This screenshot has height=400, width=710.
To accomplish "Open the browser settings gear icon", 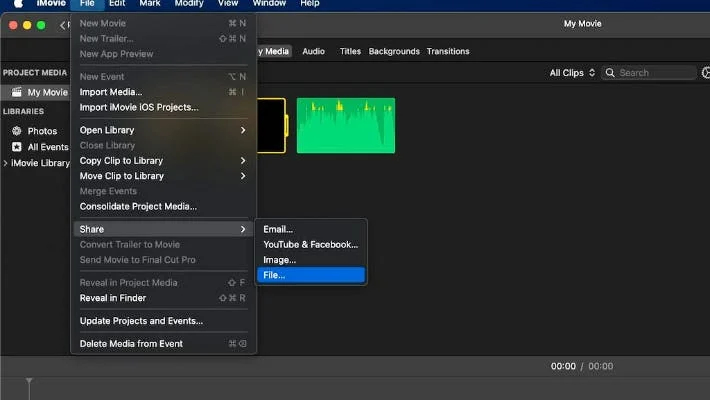I will (706, 73).
